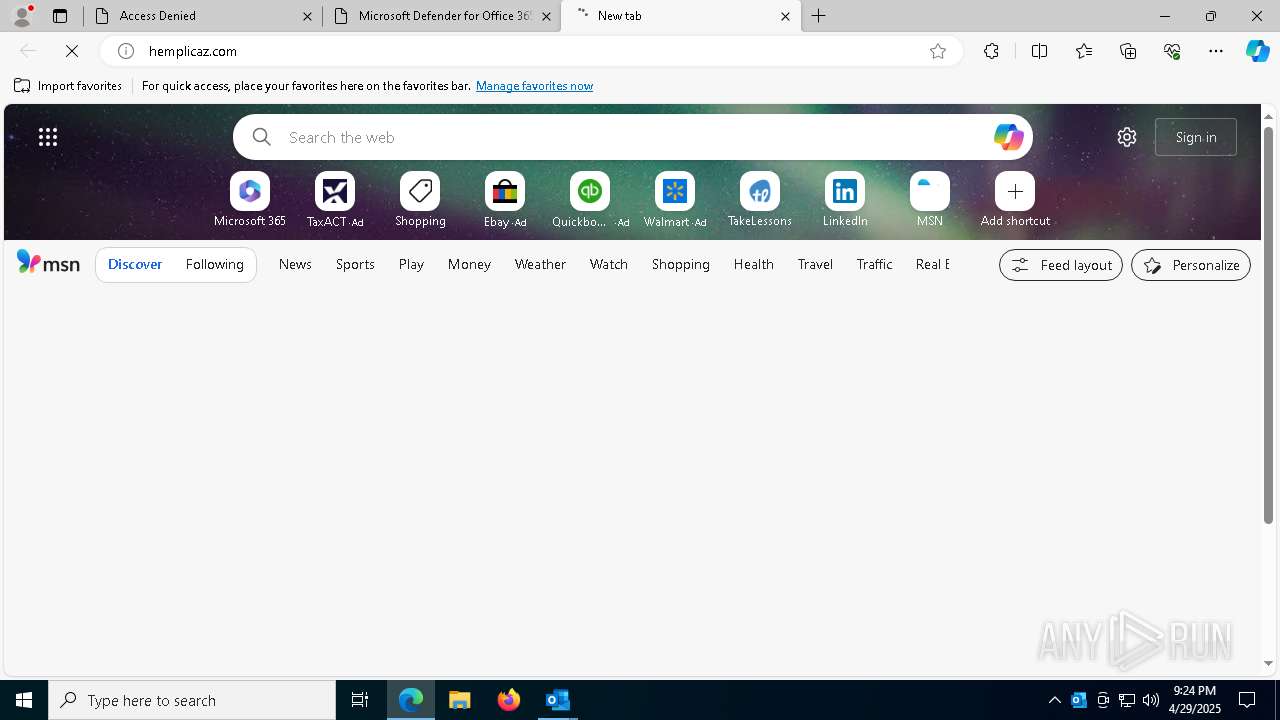Open the Health category
Viewport: 1280px width, 720px height.
point(753,264)
